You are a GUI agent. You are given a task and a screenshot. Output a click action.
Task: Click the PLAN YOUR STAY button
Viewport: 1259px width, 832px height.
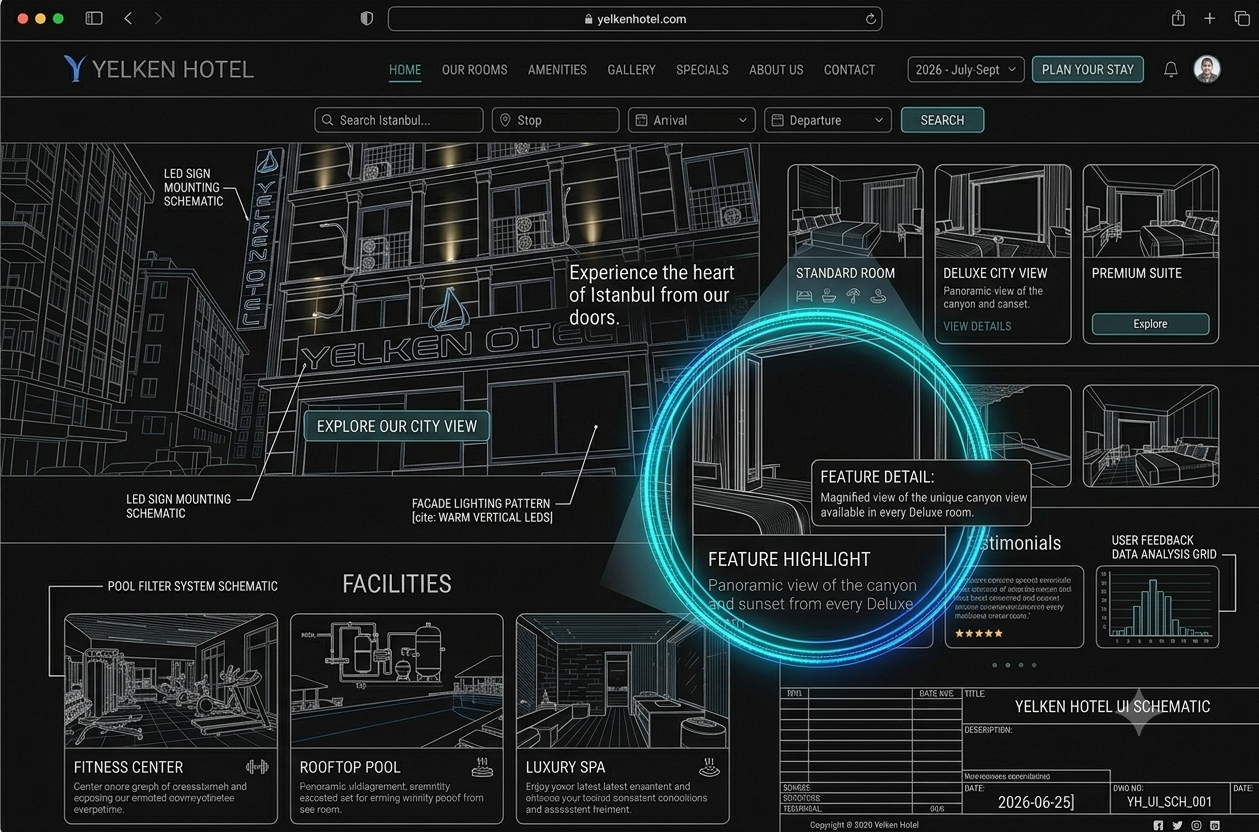[1088, 70]
